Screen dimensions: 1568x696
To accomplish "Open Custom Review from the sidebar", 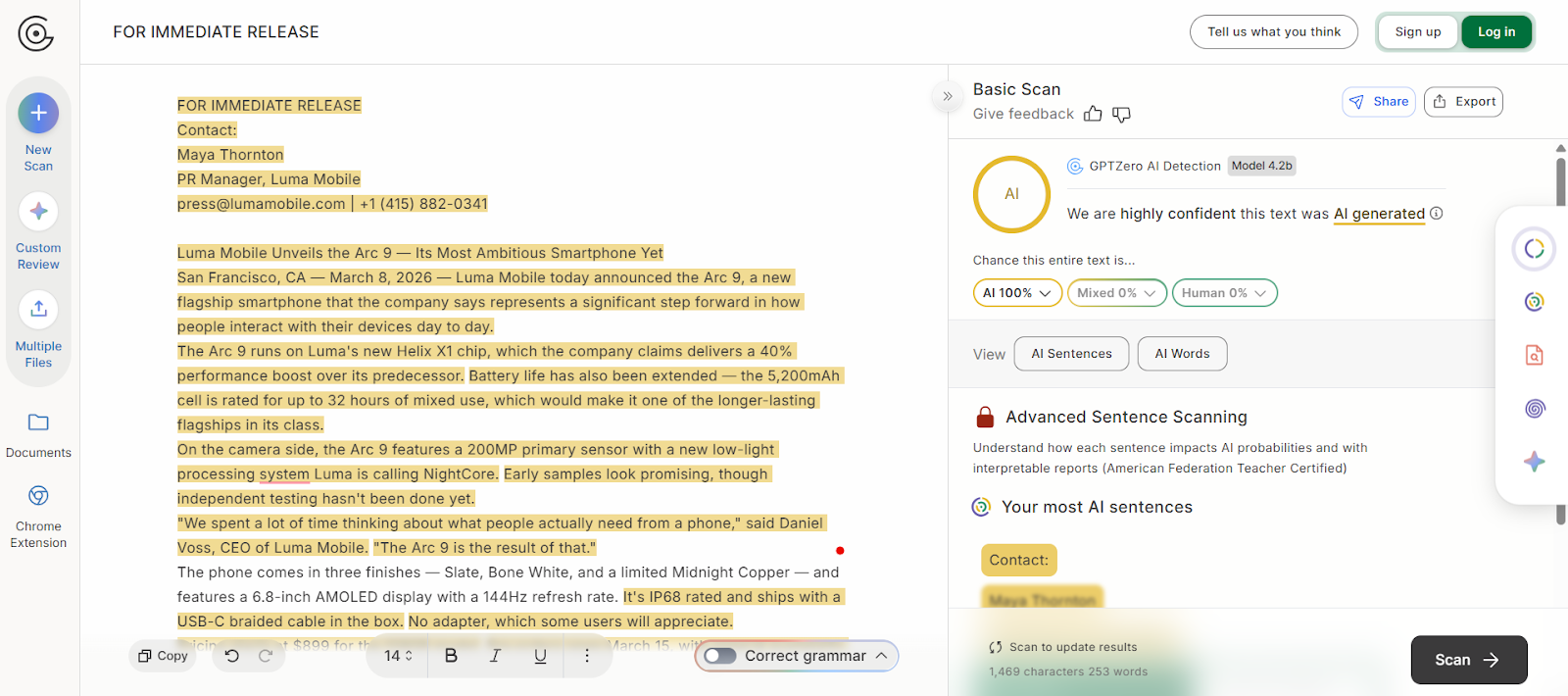I will [38, 231].
